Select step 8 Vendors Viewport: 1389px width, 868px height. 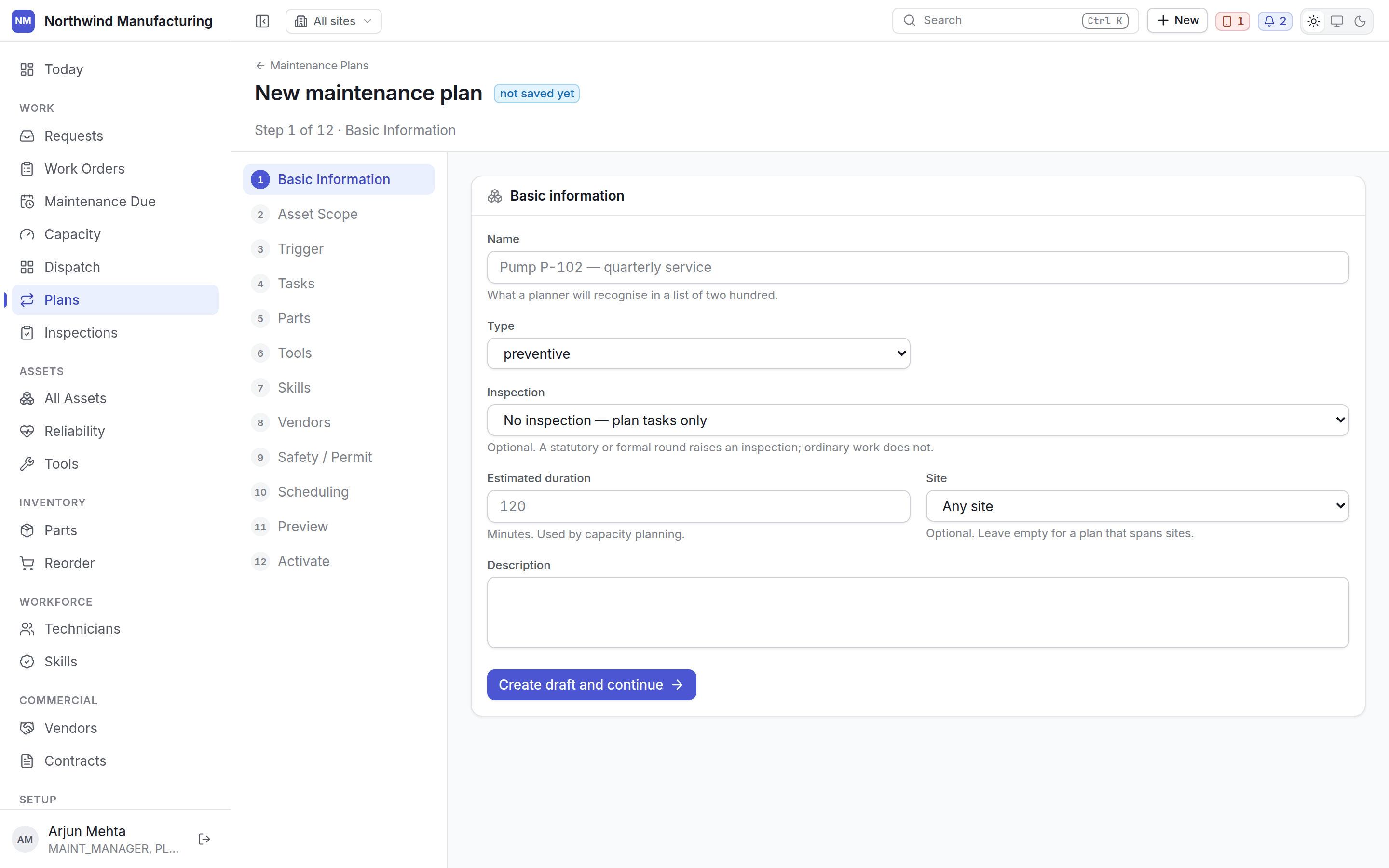(339, 422)
